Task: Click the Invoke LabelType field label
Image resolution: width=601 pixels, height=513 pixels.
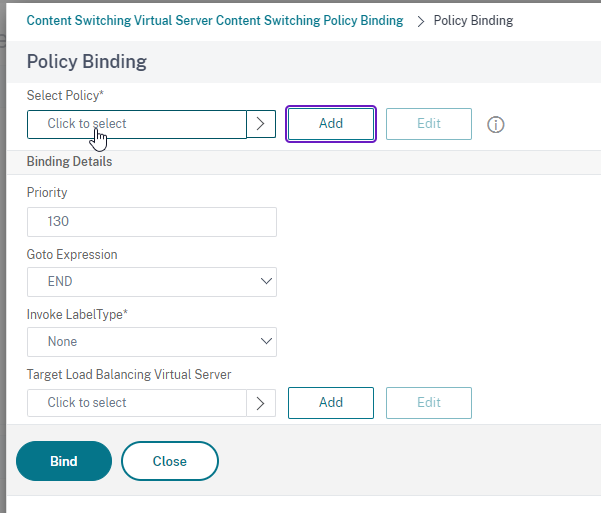Action: [77, 314]
